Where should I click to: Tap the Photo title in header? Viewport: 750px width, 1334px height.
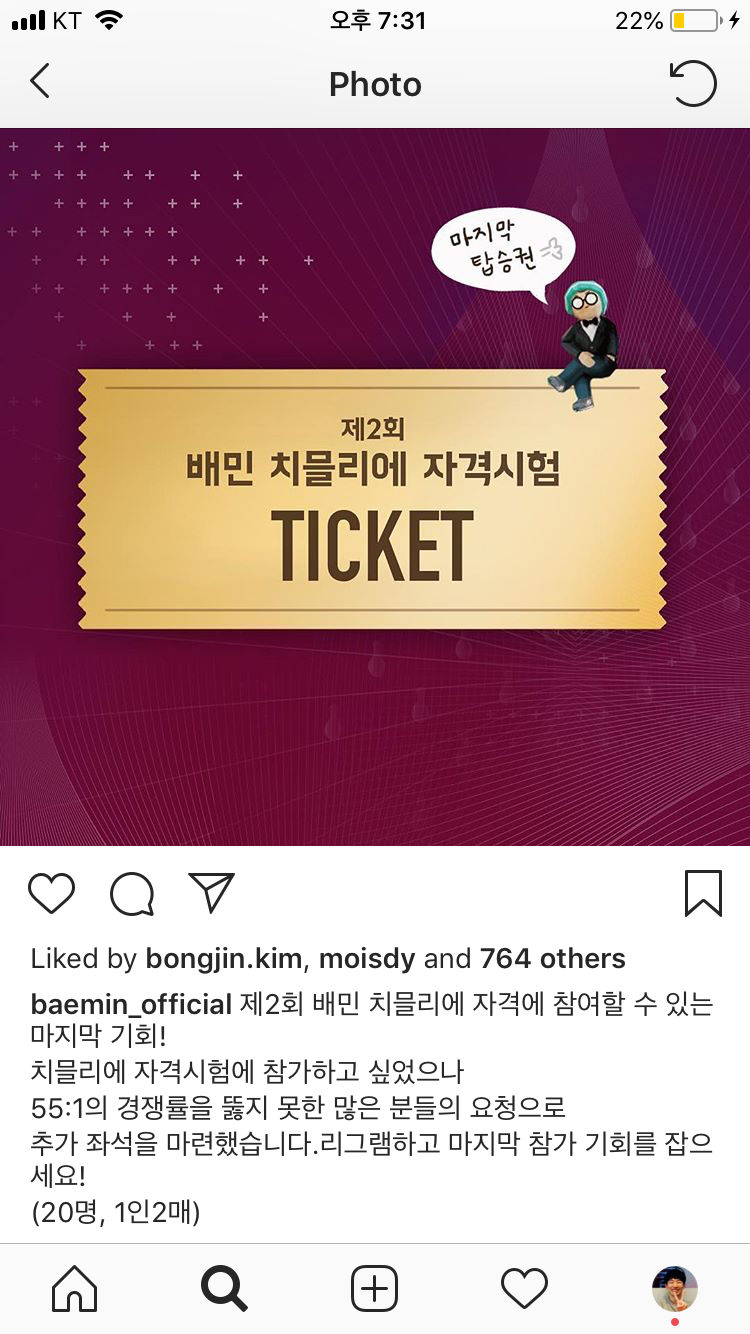(375, 84)
